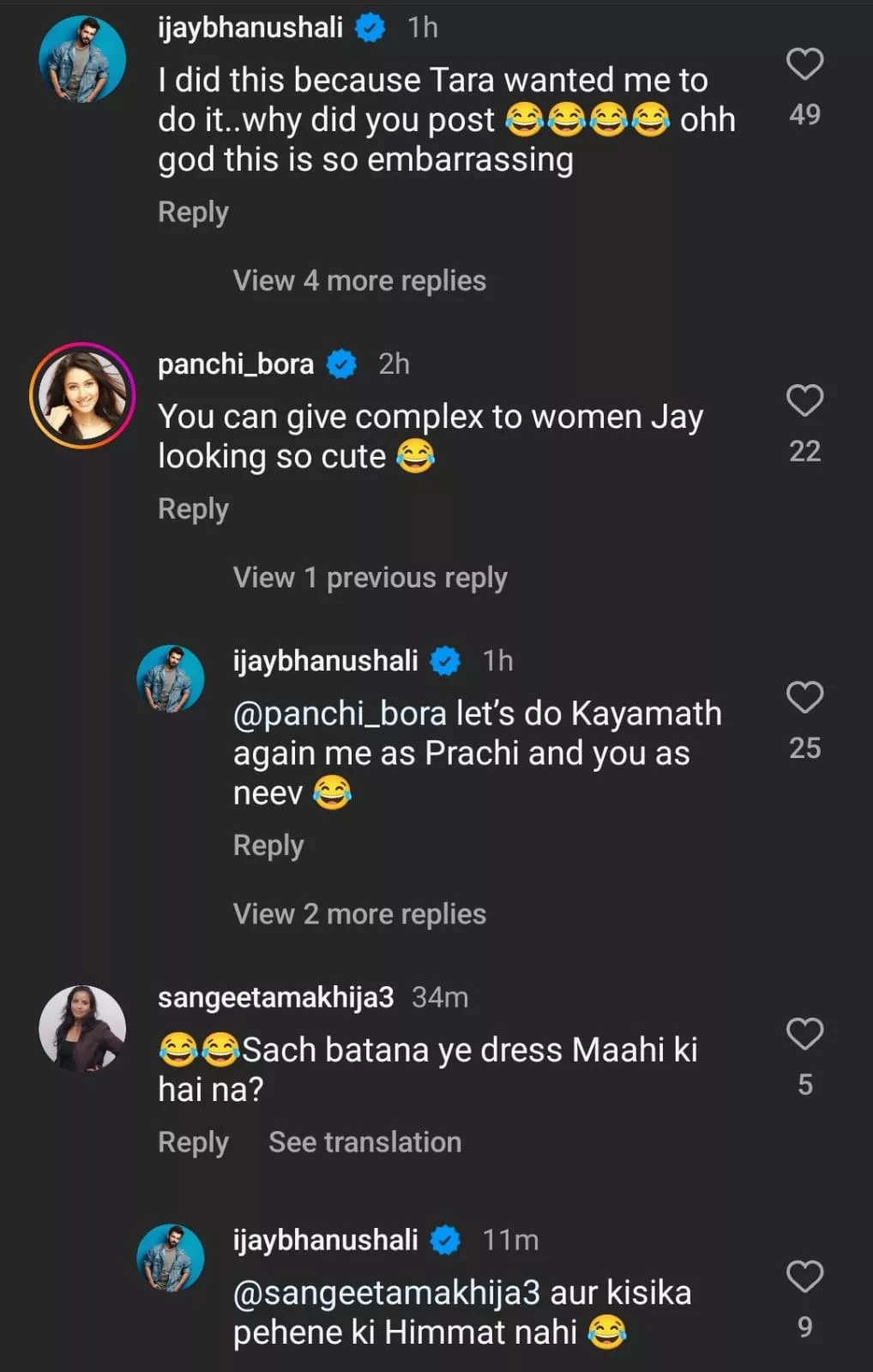Screen dimensions: 873x1372
Task: Reply to sangeetamakhija3's comment
Action: [193, 1142]
